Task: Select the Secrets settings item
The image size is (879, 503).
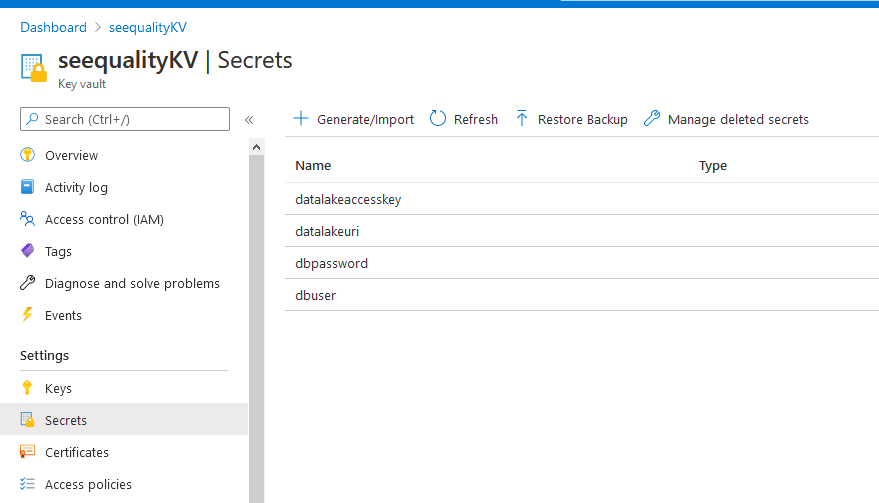Action: [x=124, y=420]
